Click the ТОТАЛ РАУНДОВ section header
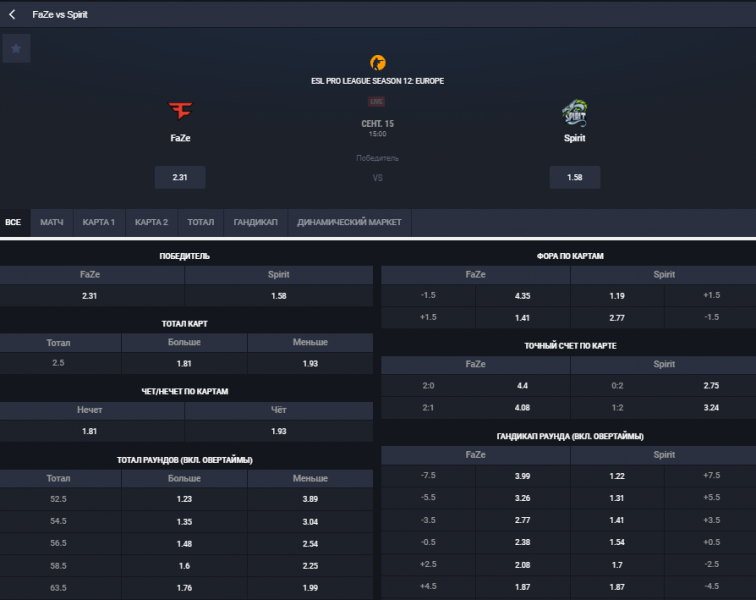Screen dimensions: 756x600 (185, 460)
